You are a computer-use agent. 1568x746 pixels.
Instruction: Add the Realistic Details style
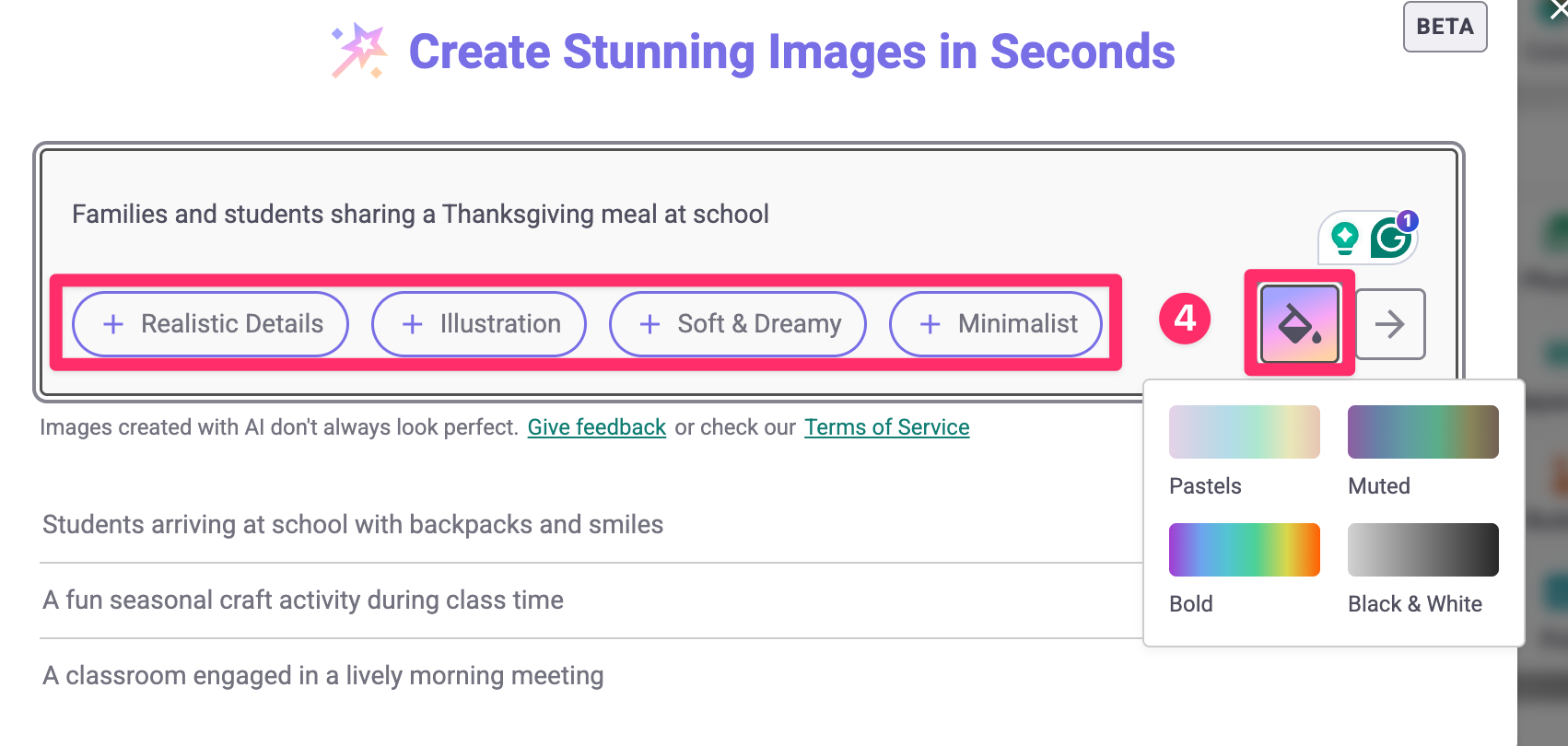[211, 324]
